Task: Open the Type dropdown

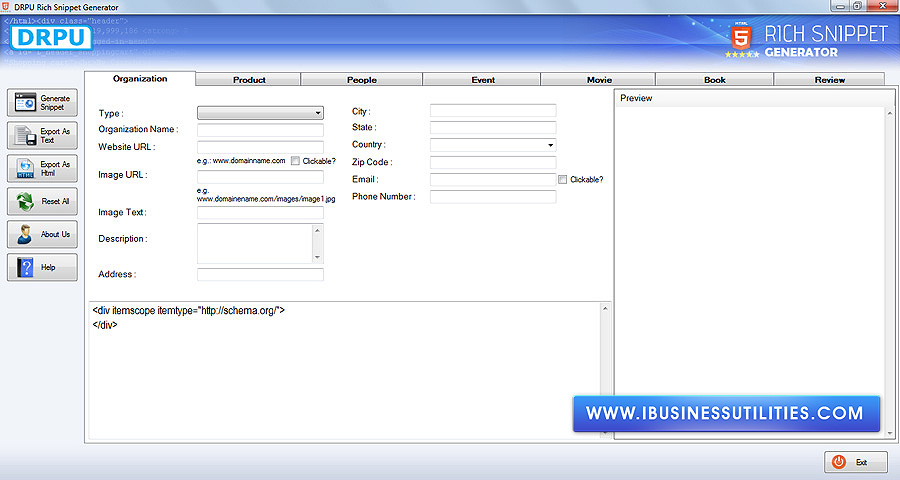Action: pos(260,113)
